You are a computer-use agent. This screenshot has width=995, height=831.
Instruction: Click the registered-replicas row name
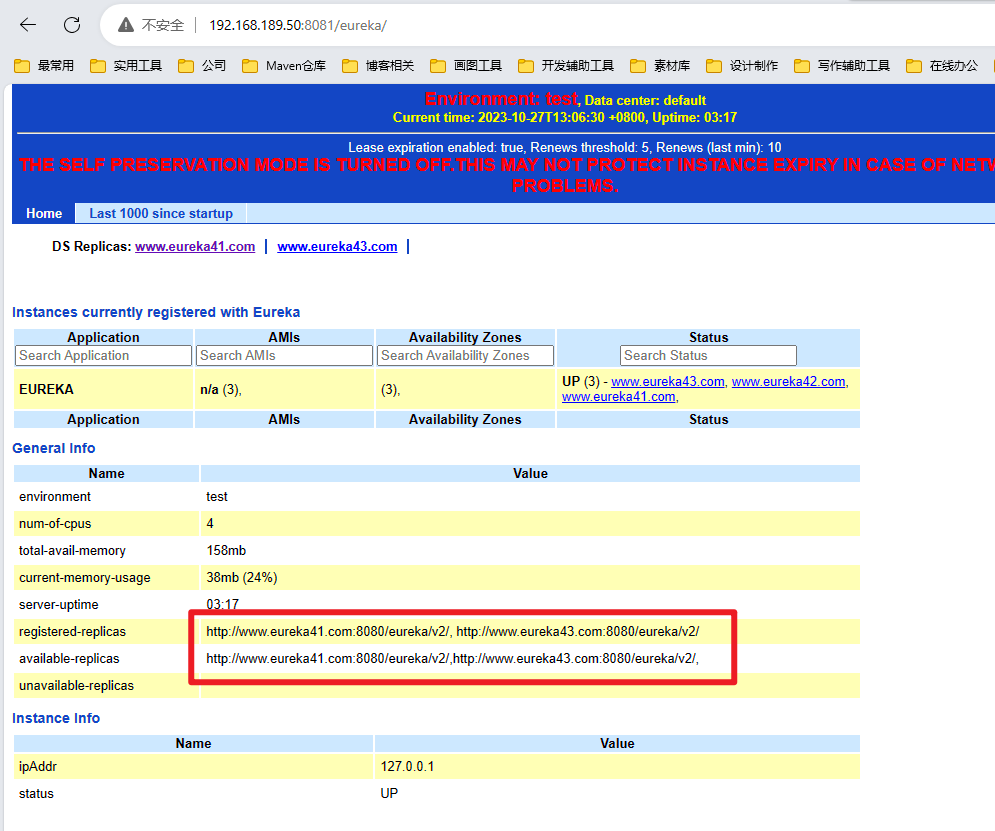[72, 631]
